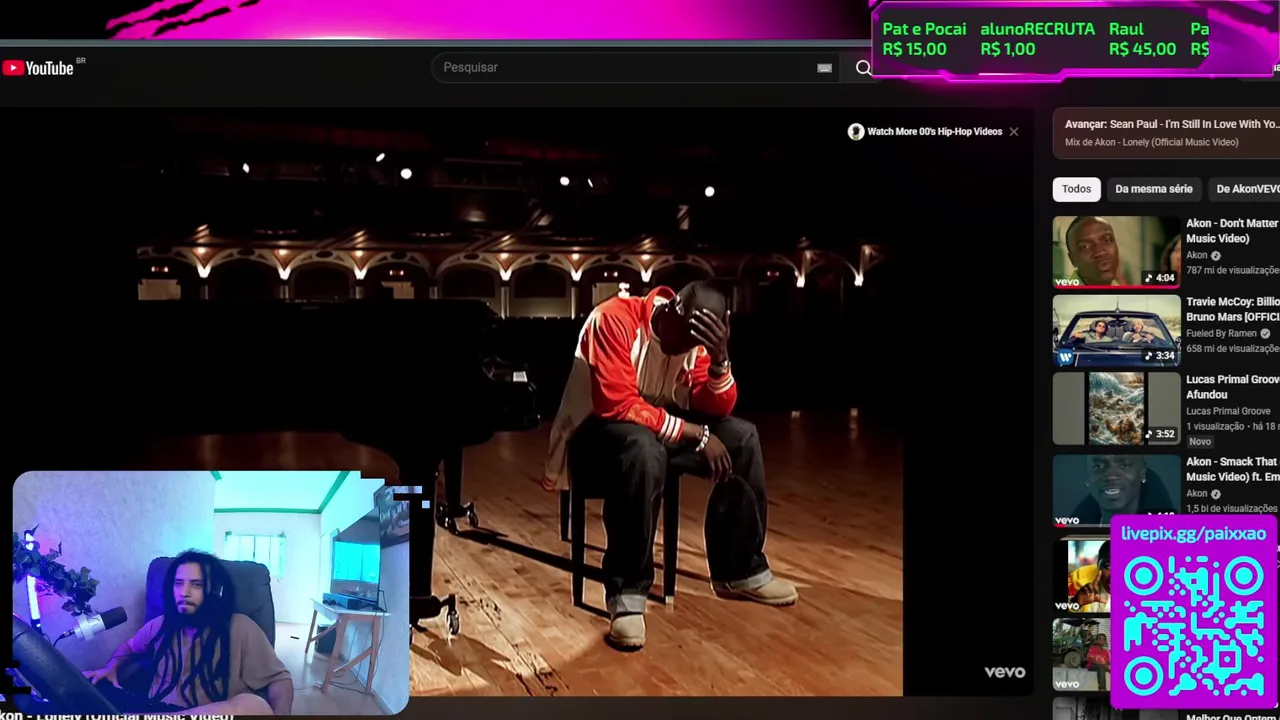Click the livepix.gg/paixxao QR code
Image resolution: width=1280 pixels, height=720 pixels.
tap(1194, 626)
